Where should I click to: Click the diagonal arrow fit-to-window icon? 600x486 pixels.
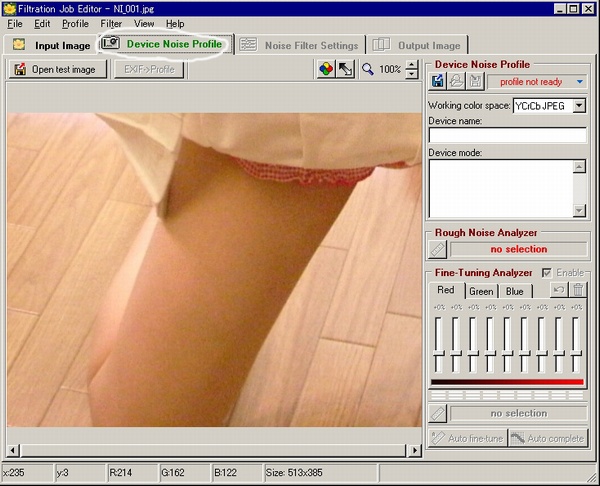pos(346,69)
